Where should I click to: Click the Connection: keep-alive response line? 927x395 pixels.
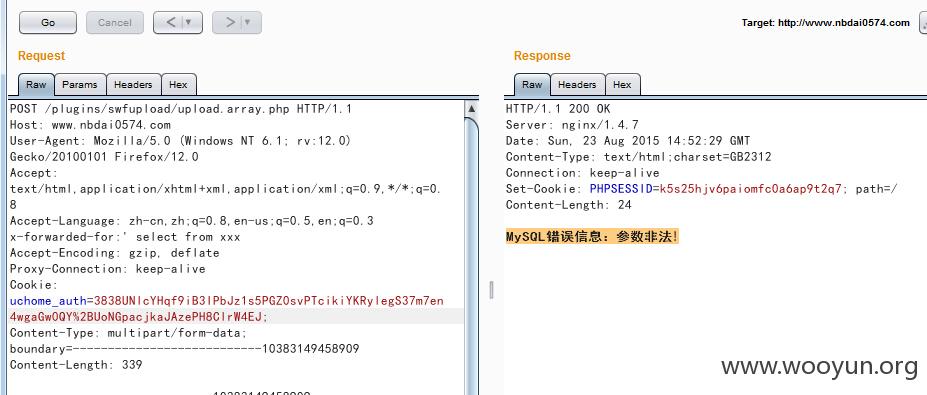tap(582, 173)
